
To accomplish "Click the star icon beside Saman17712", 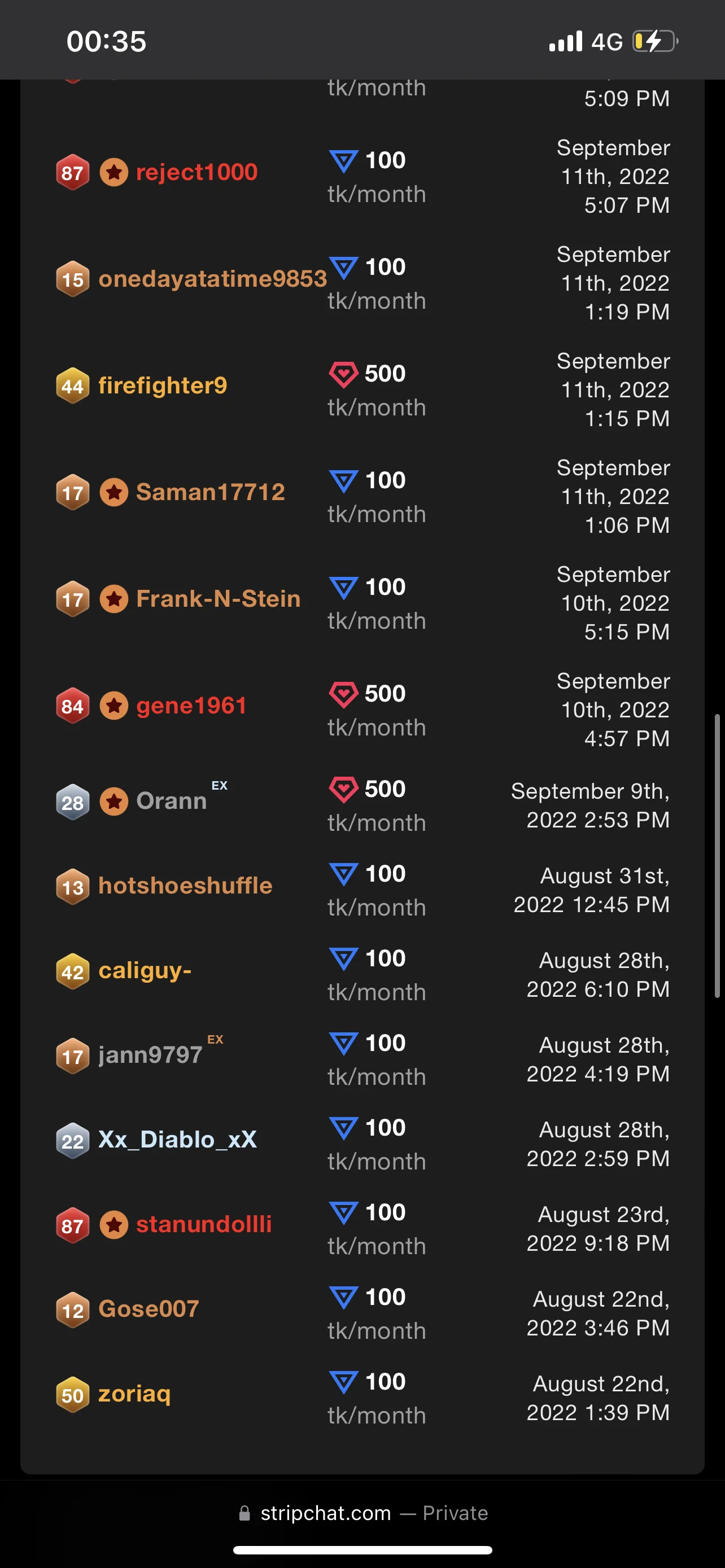I will coord(114,492).
